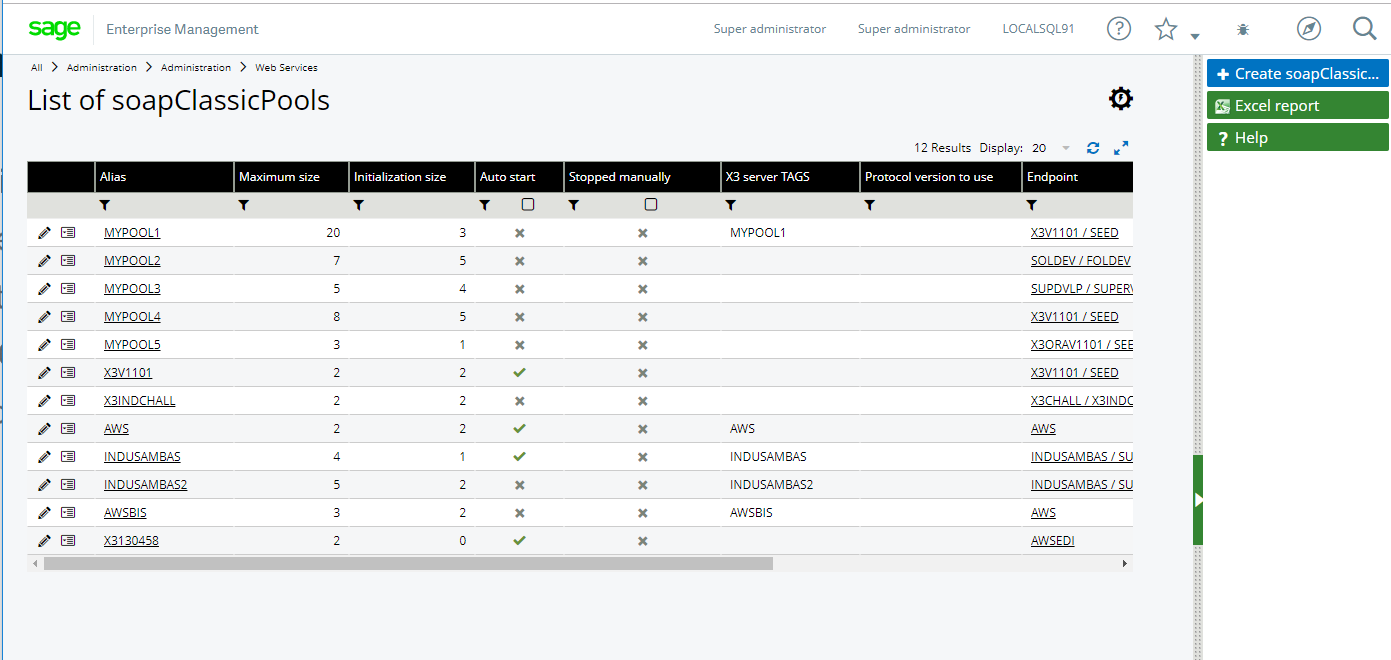
Task: Open the X3 server TAGS filter
Action: pyautogui.click(x=731, y=205)
